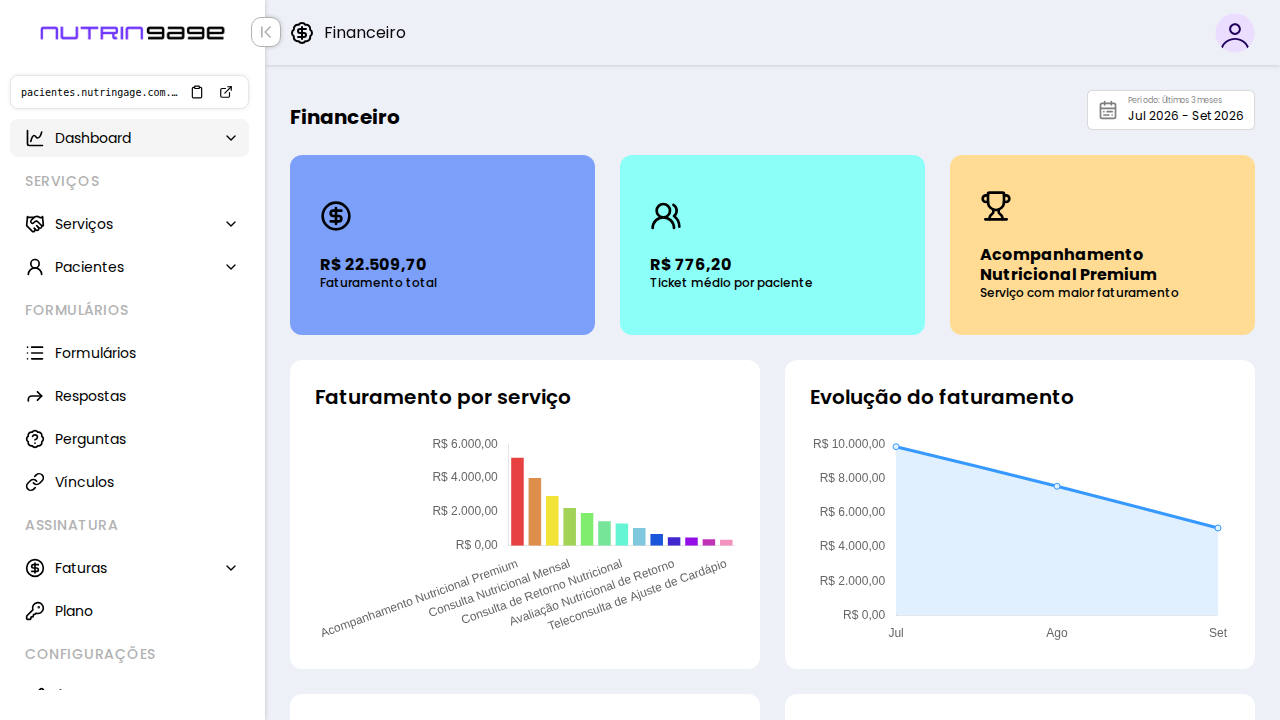Open the Plano subscription page
The width and height of the screenshot is (1280, 720).
[130, 611]
